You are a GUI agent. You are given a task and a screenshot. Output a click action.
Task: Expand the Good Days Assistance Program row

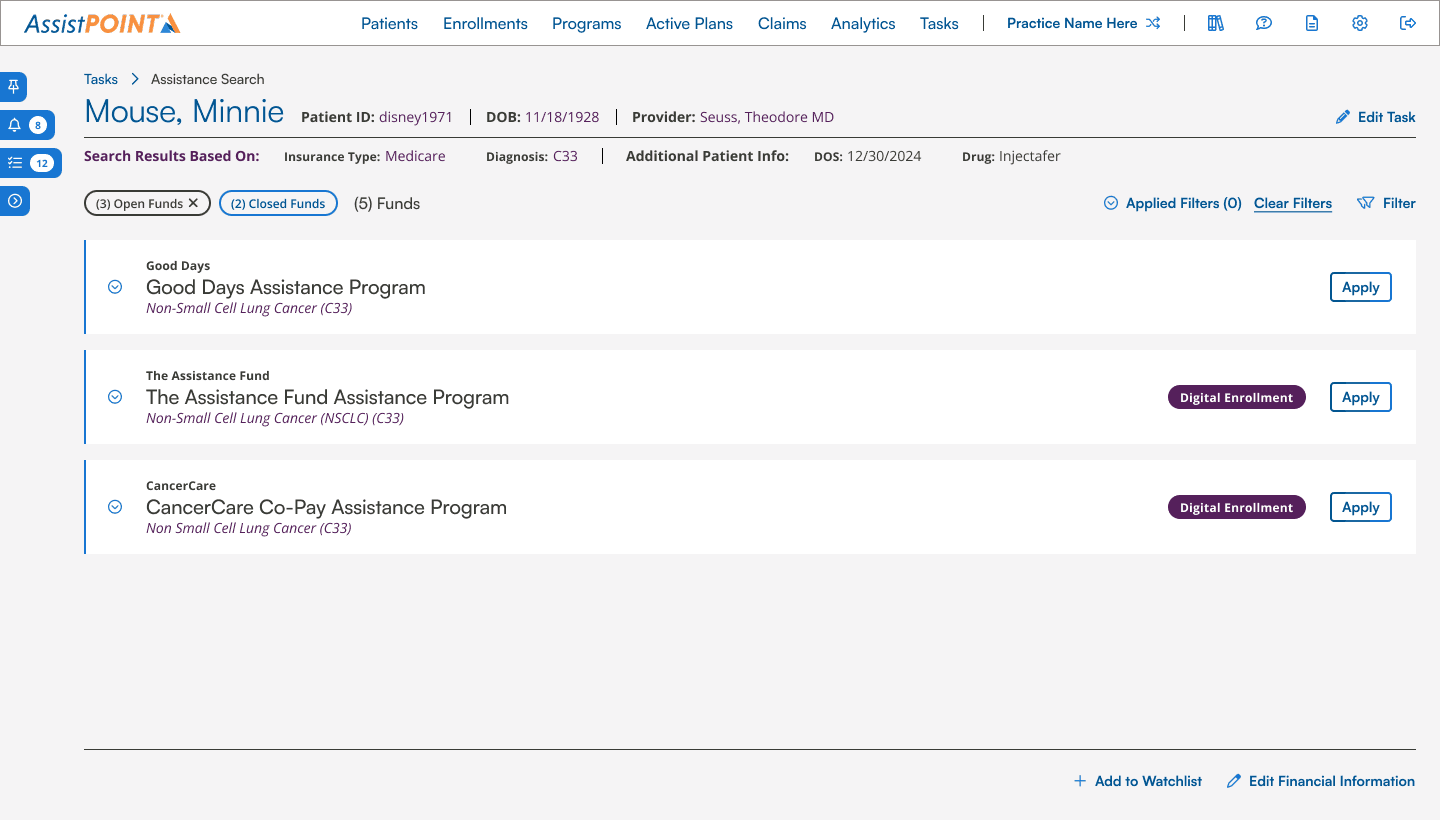coord(115,287)
